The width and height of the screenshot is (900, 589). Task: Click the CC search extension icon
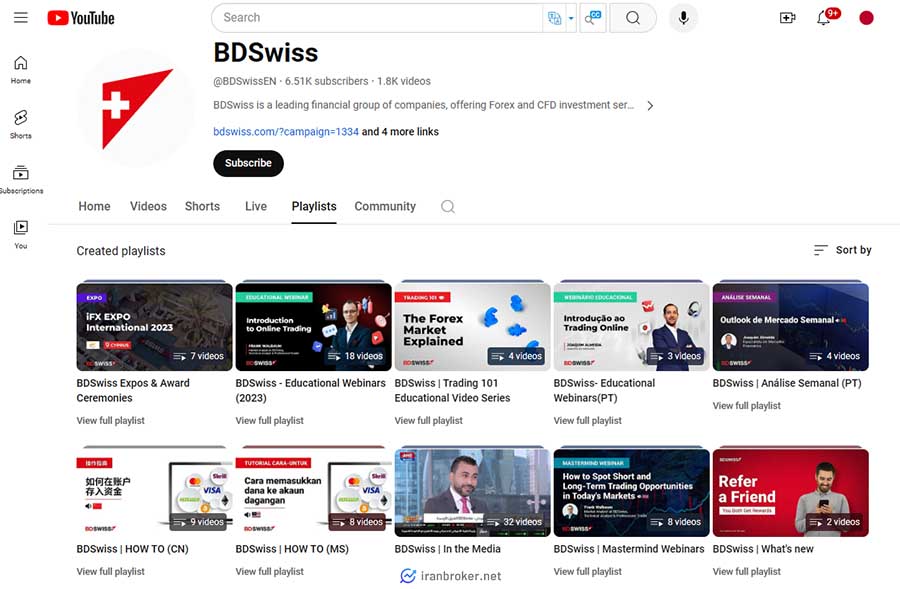(593, 18)
